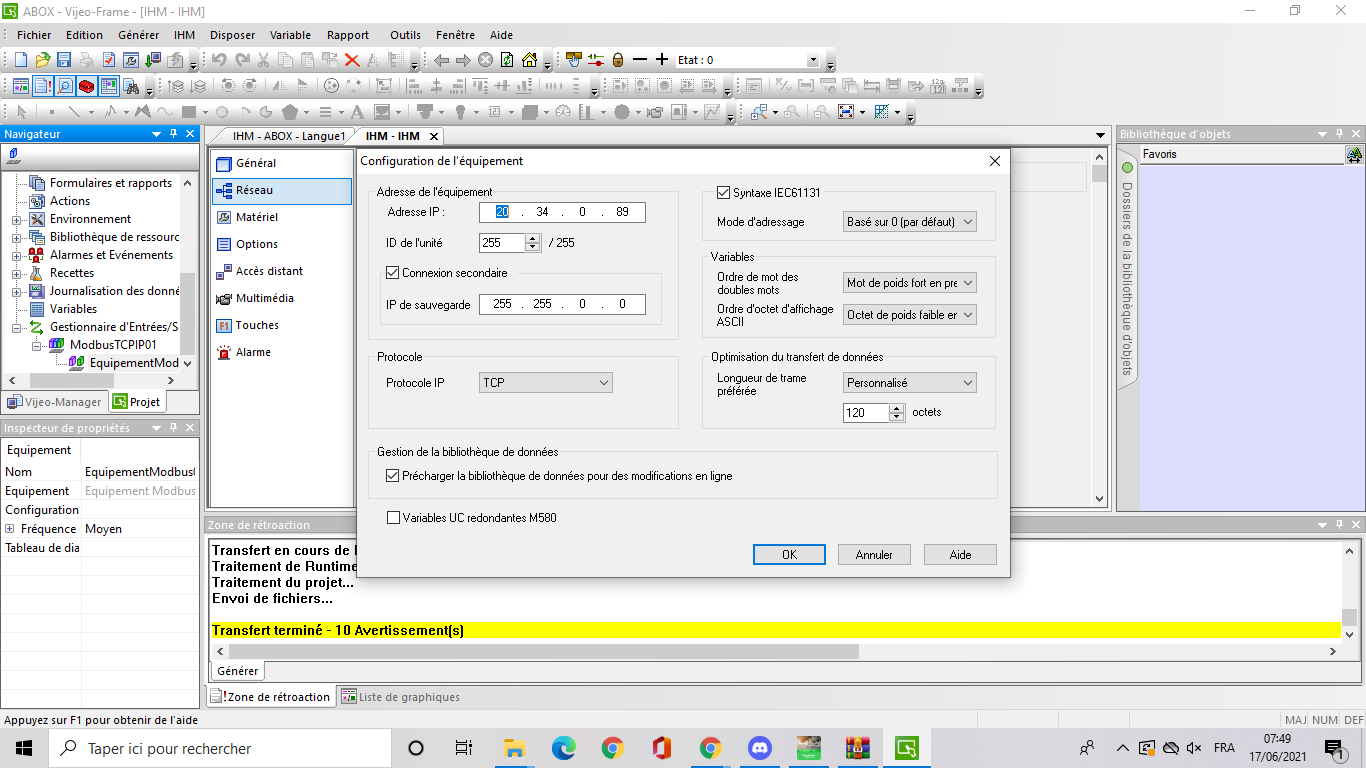Click the binoculars search icon
The image size is (1366, 768).
pos(130,86)
